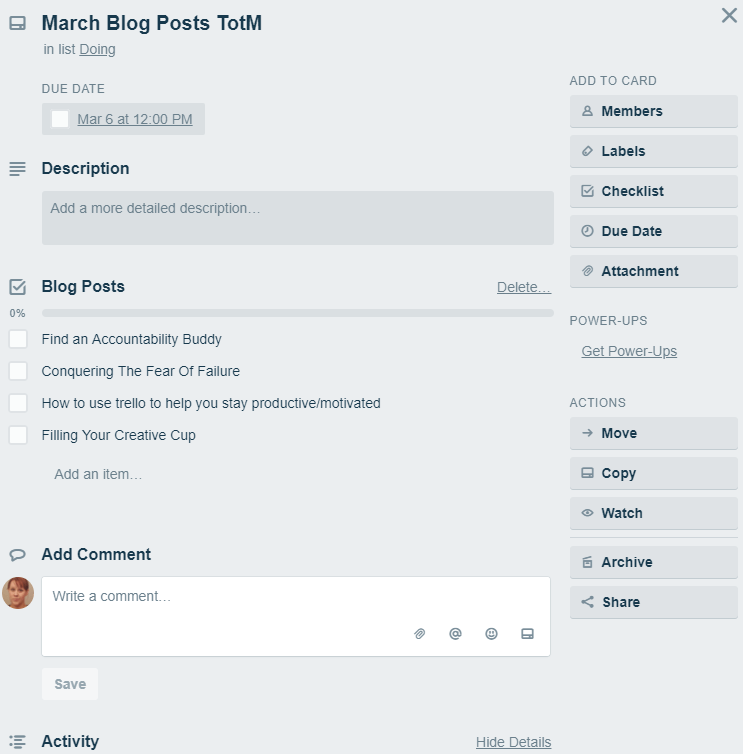
Task: Mark Filling Your Creative Cup complete
Action: pyautogui.click(x=18, y=435)
